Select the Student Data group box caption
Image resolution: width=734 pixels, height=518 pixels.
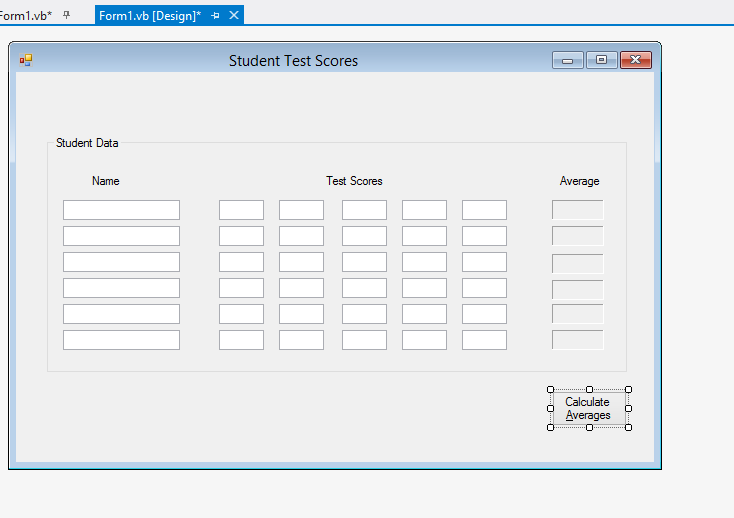point(87,143)
